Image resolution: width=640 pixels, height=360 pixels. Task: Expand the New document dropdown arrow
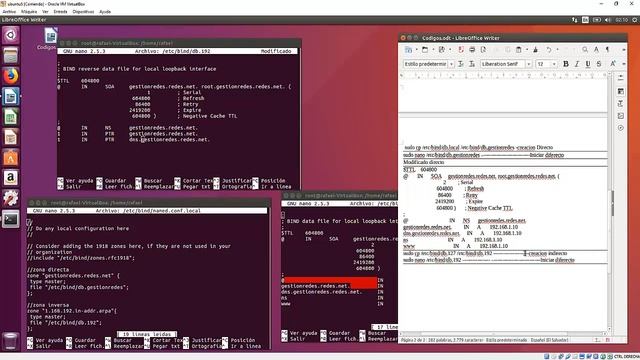click(416, 50)
